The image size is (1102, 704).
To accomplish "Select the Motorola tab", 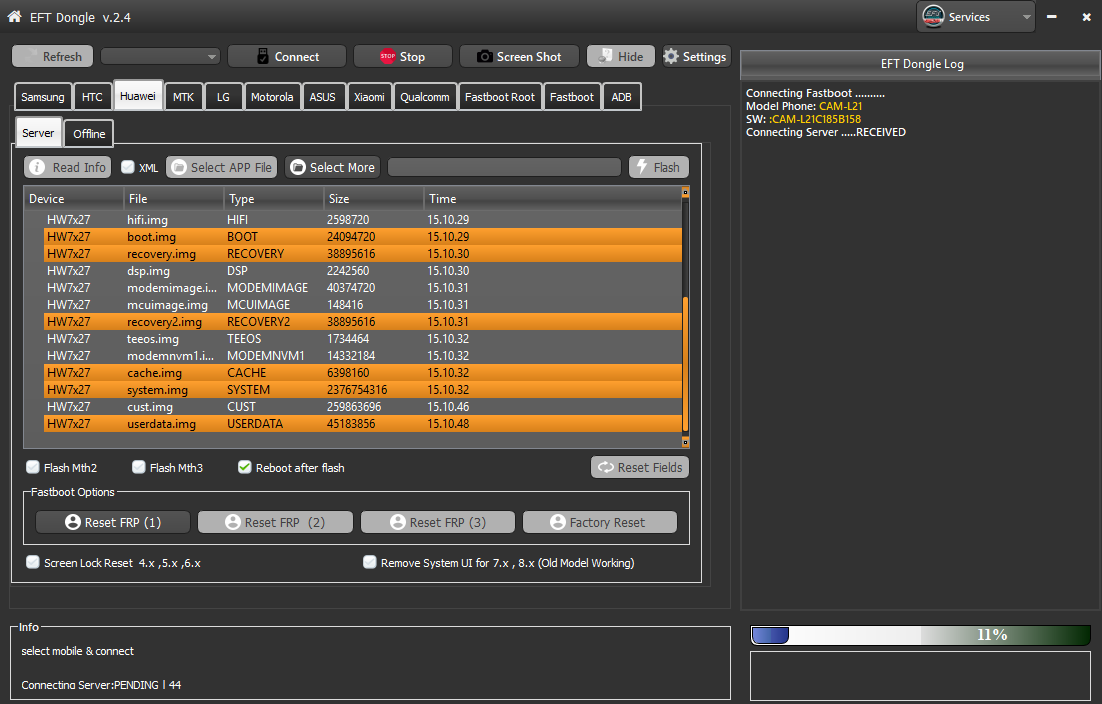I will coord(272,97).
